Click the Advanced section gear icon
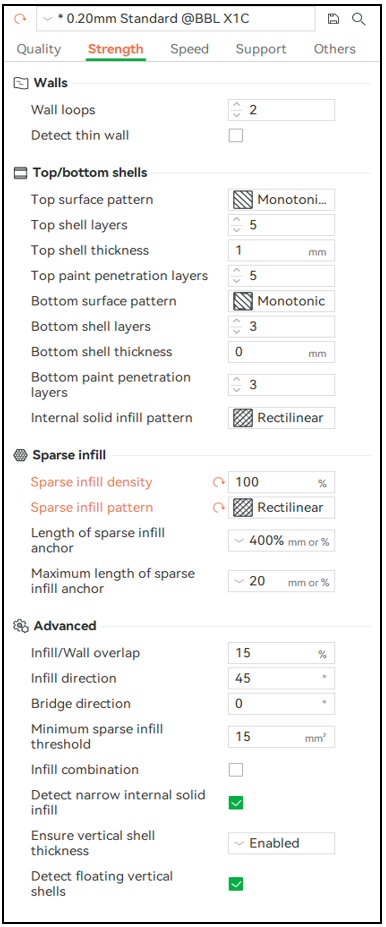This screenshot has width=386, height=927. 21,625
